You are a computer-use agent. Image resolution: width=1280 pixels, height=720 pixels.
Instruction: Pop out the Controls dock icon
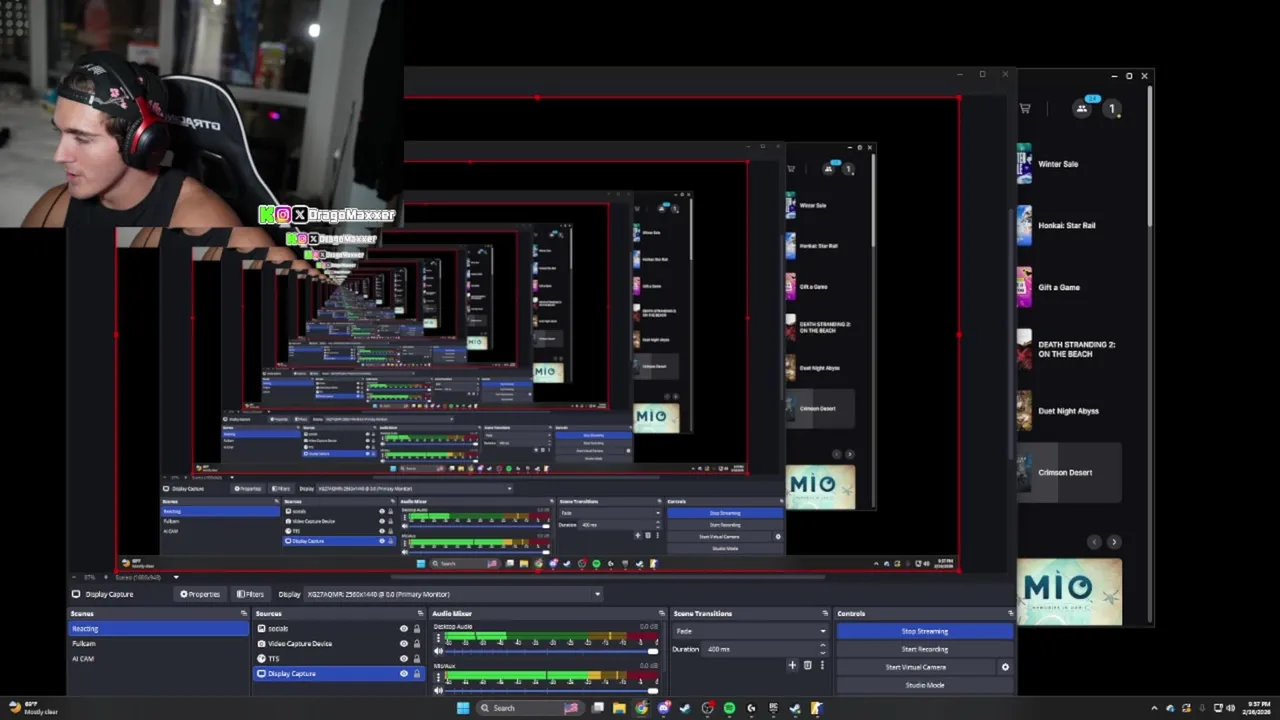(1009, 613)
